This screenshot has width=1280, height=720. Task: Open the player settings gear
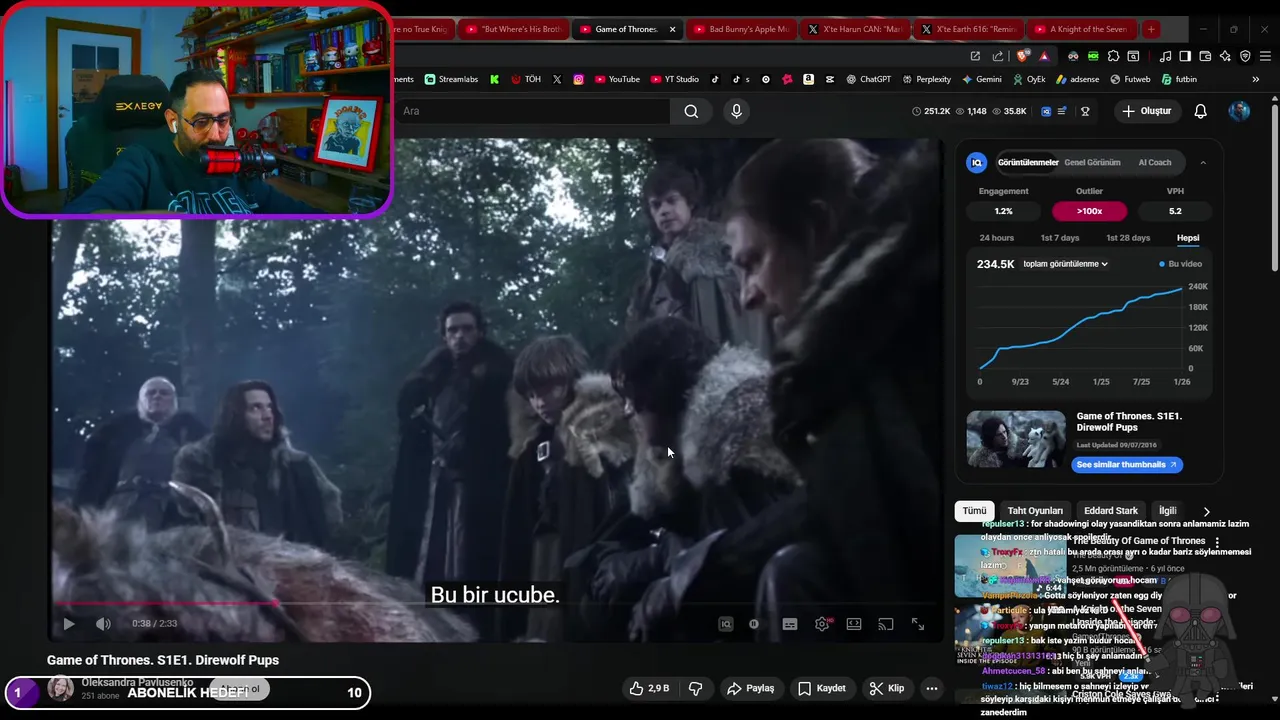tap(822, 624)
